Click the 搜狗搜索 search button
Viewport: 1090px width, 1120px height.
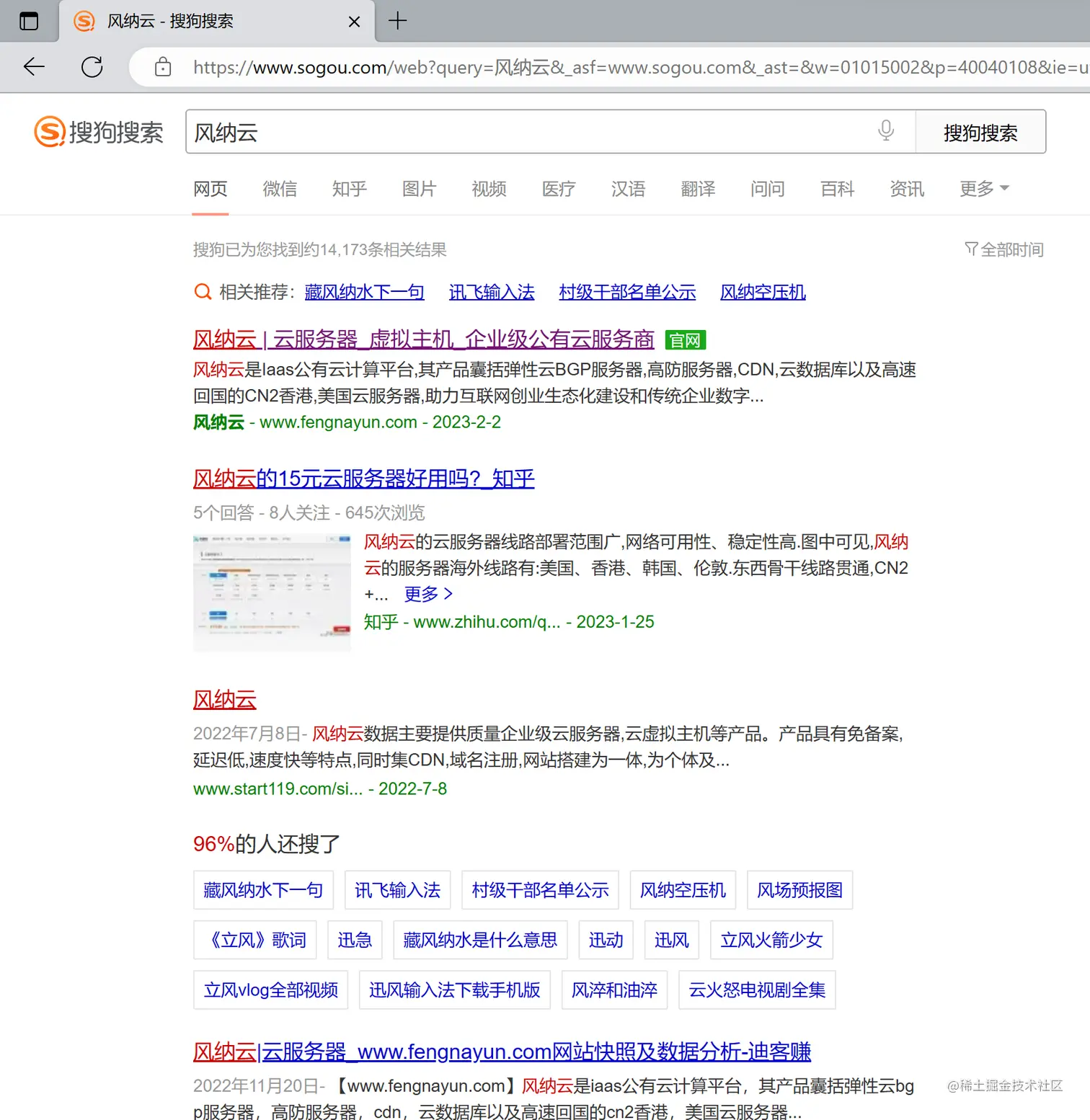[x=980, y=132]
